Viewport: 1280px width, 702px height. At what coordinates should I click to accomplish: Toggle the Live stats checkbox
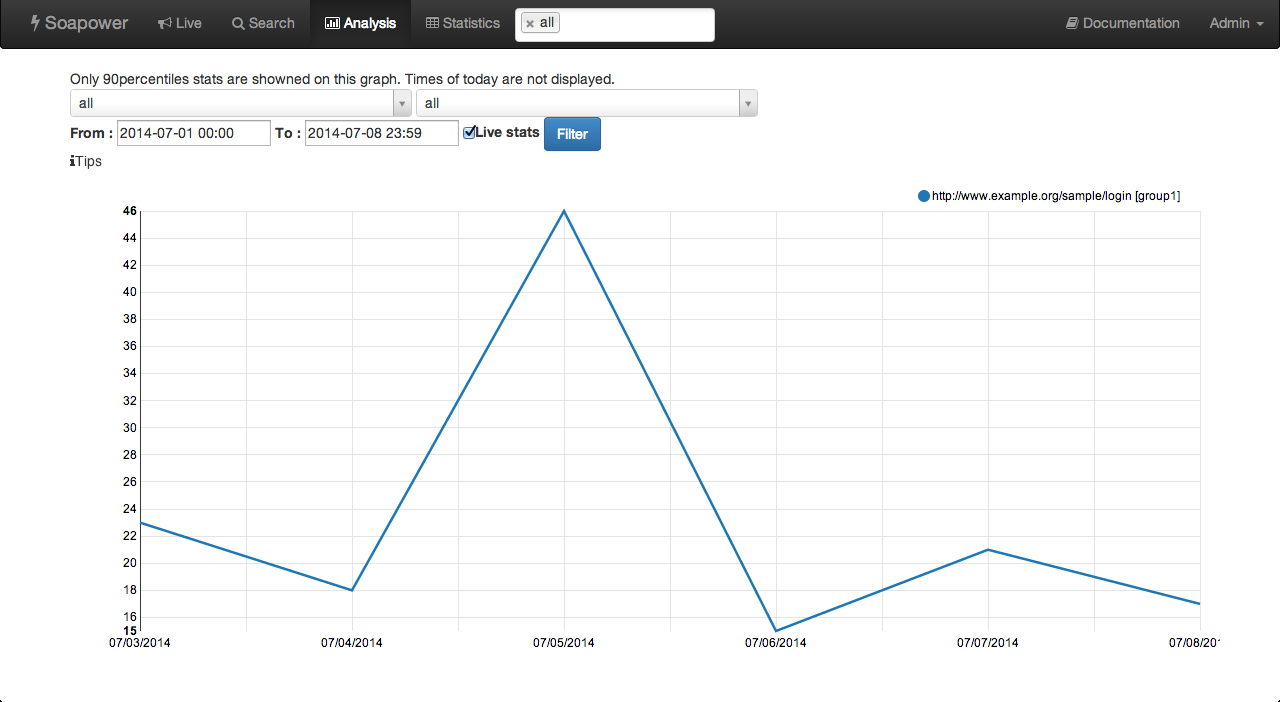tap(469, 132)
